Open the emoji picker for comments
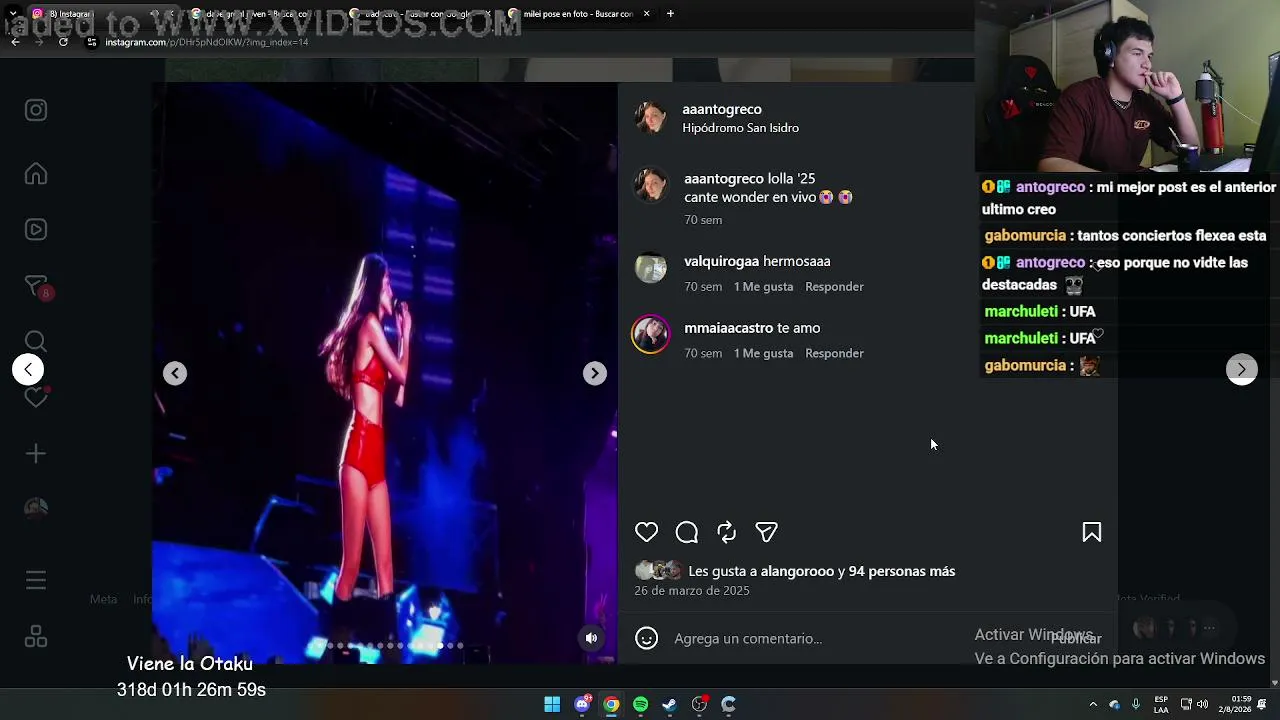The width and height of the screenshot is (1280, 720). click(x=647, y=638)
